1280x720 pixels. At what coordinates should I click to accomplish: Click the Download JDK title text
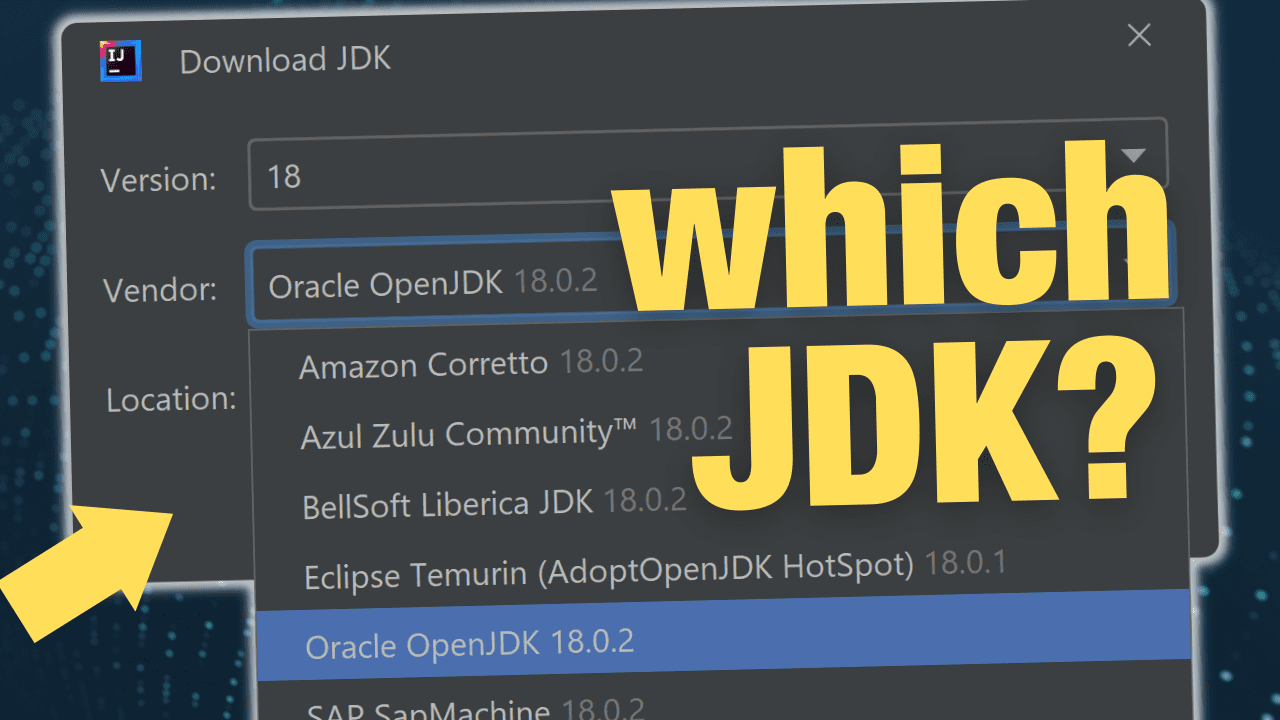[285, 60]
